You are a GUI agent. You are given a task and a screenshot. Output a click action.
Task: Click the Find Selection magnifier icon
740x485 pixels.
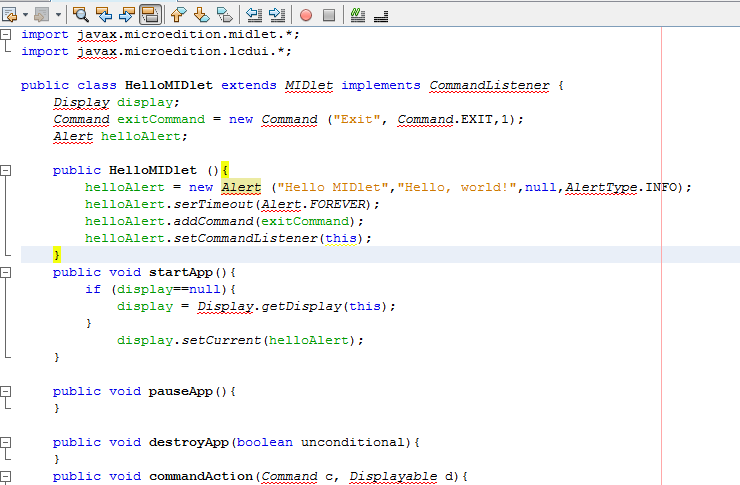tap(81, 15)
